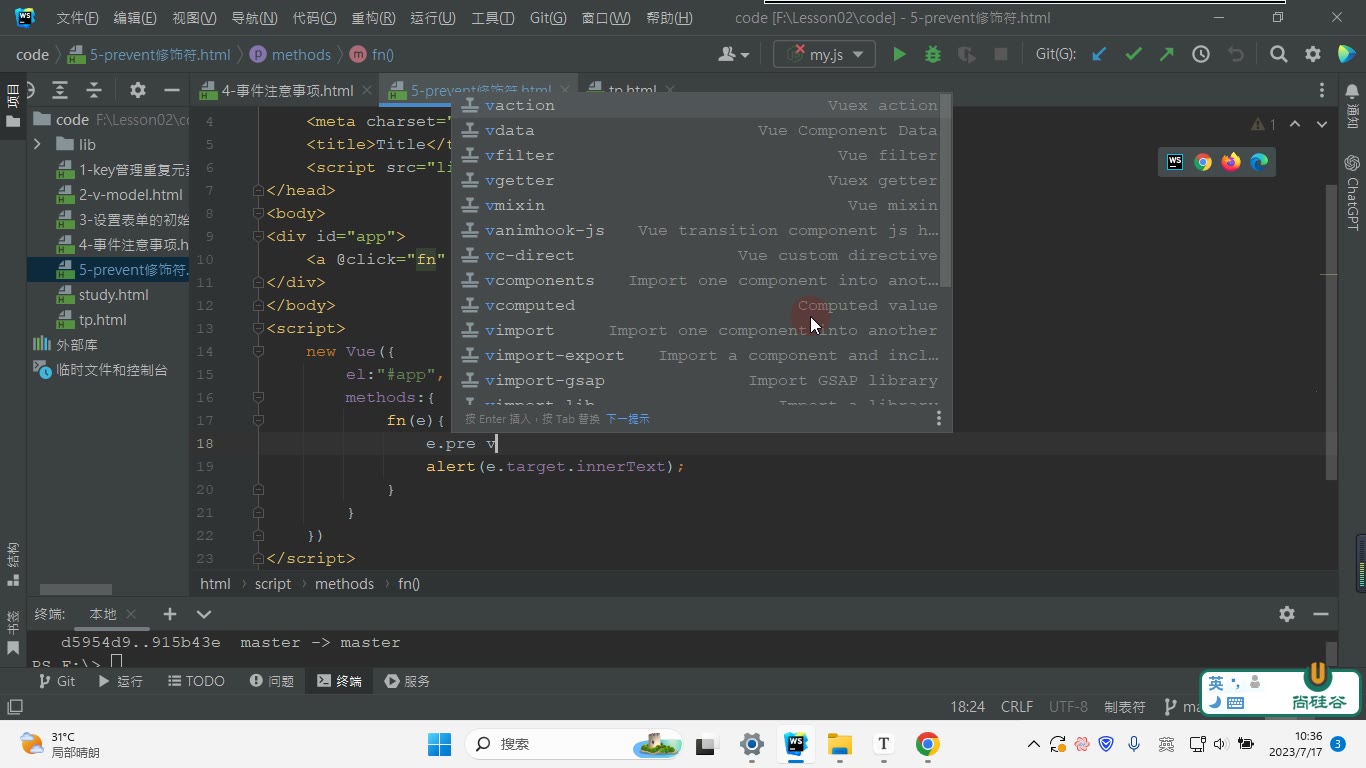Open IDE settings gear in the top toolbar

pos(1313,55)
